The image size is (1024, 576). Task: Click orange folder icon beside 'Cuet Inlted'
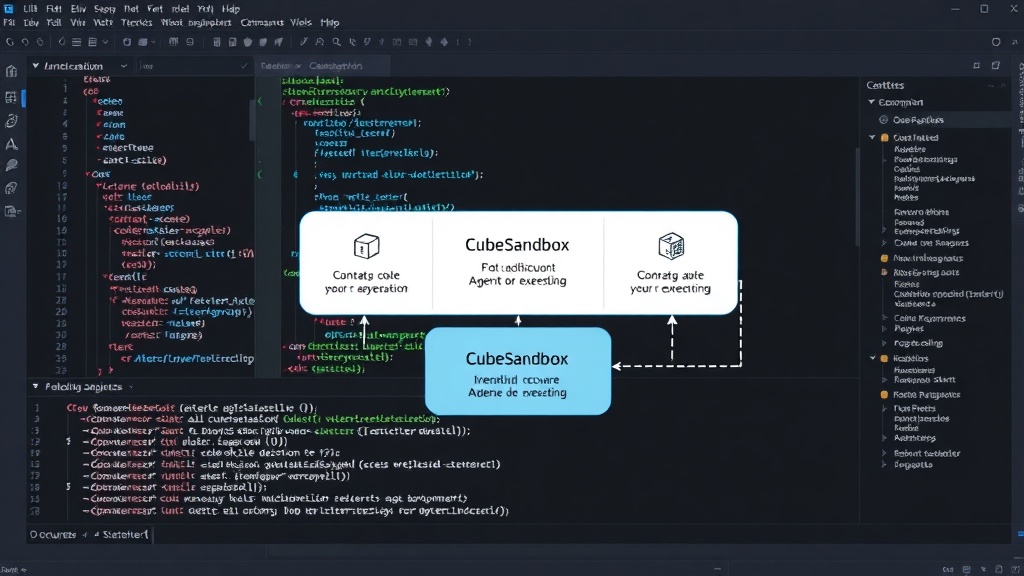coord(885,138)
